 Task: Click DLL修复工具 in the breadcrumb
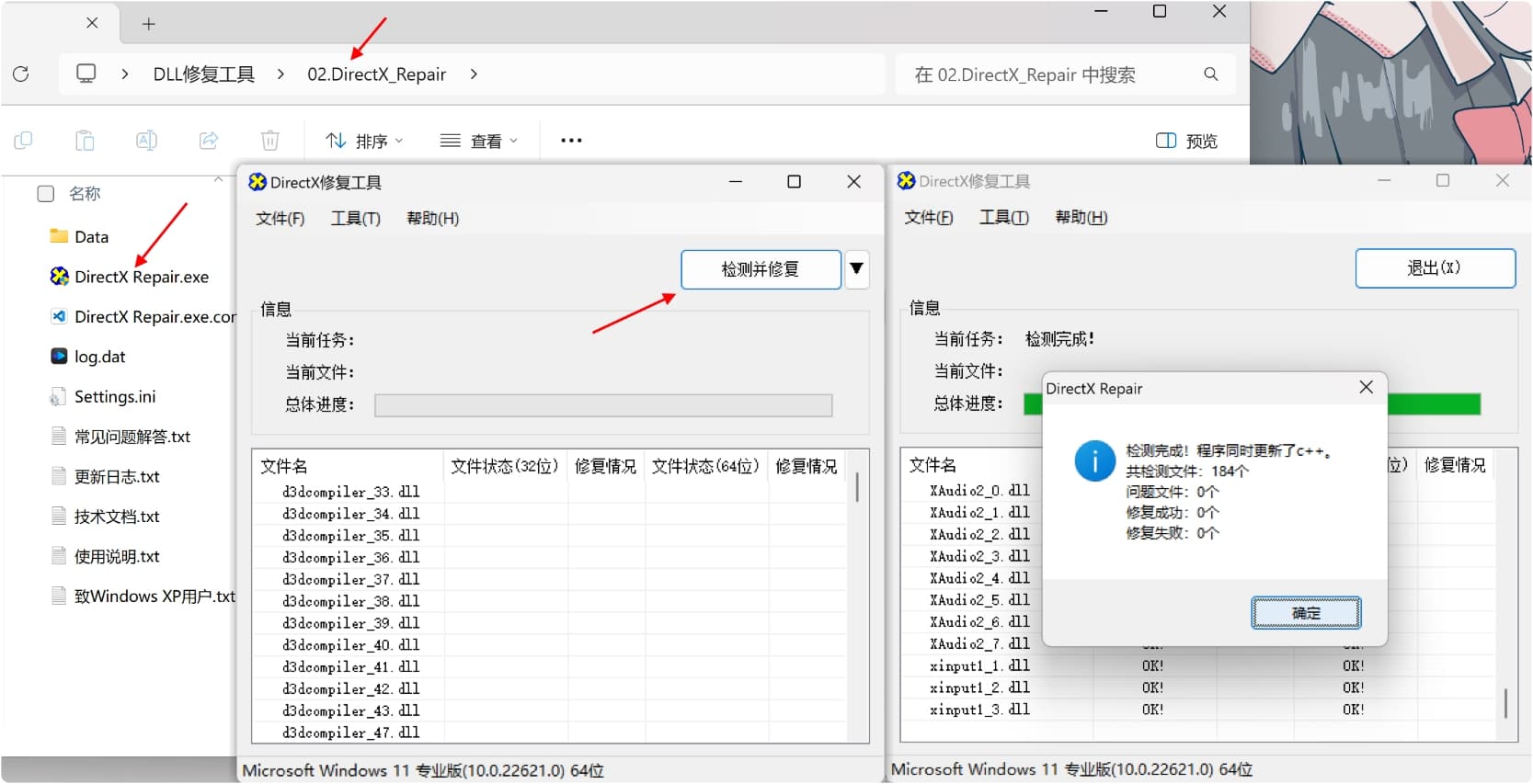point(203,74)
